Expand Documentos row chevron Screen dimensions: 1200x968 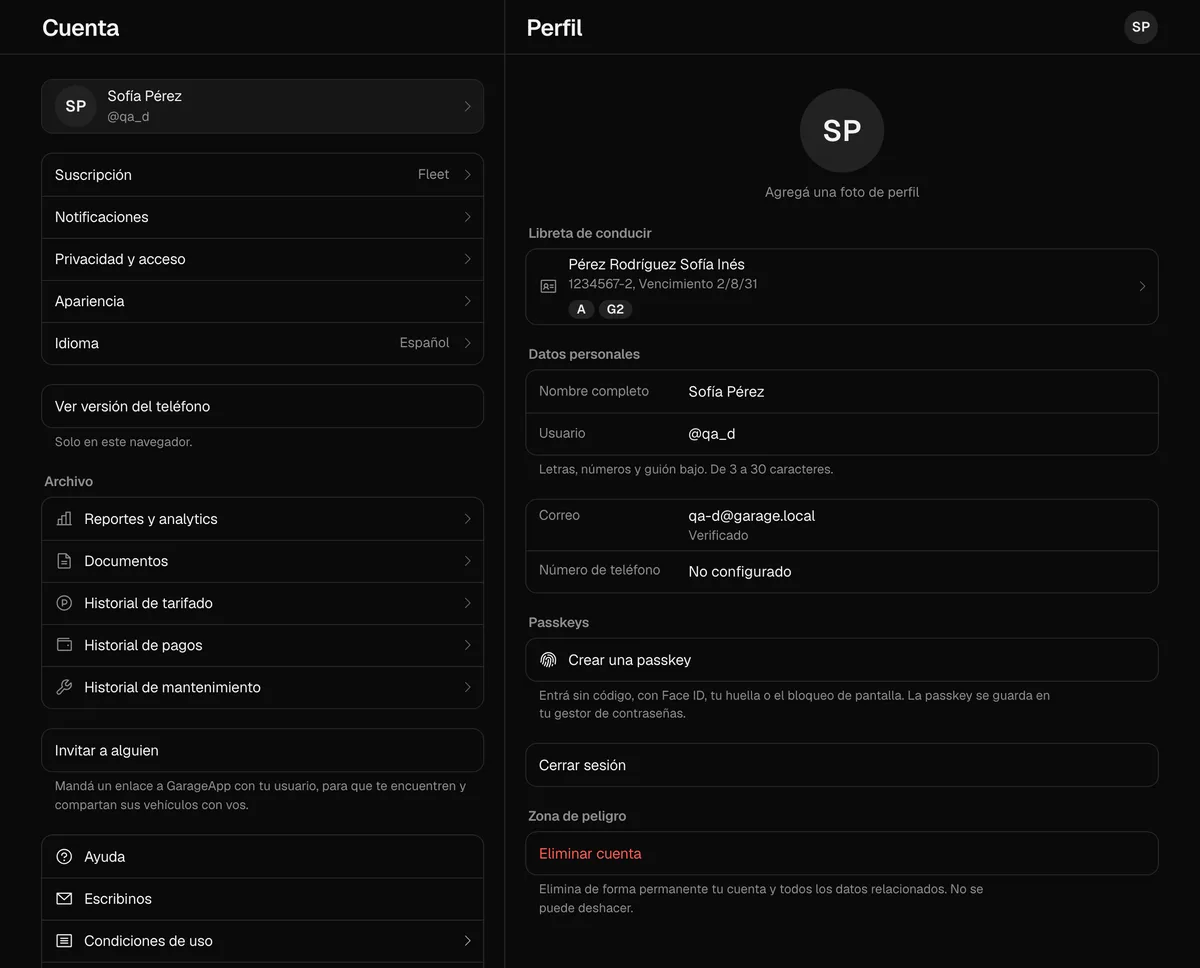(x=467, y=561)
